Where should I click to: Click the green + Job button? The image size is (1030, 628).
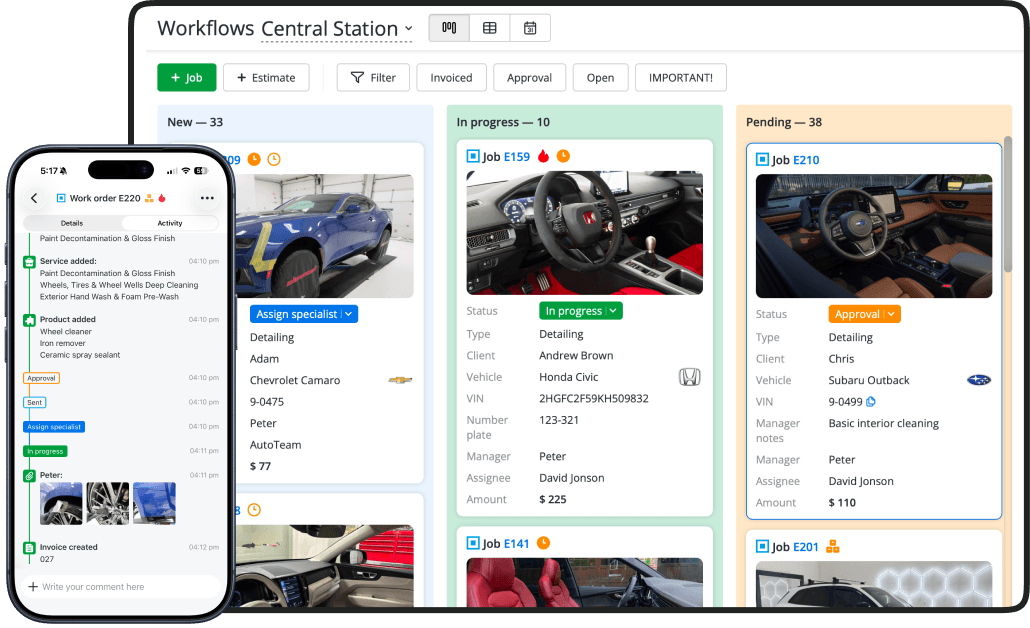pyautogui.click(x=187, y=78)
